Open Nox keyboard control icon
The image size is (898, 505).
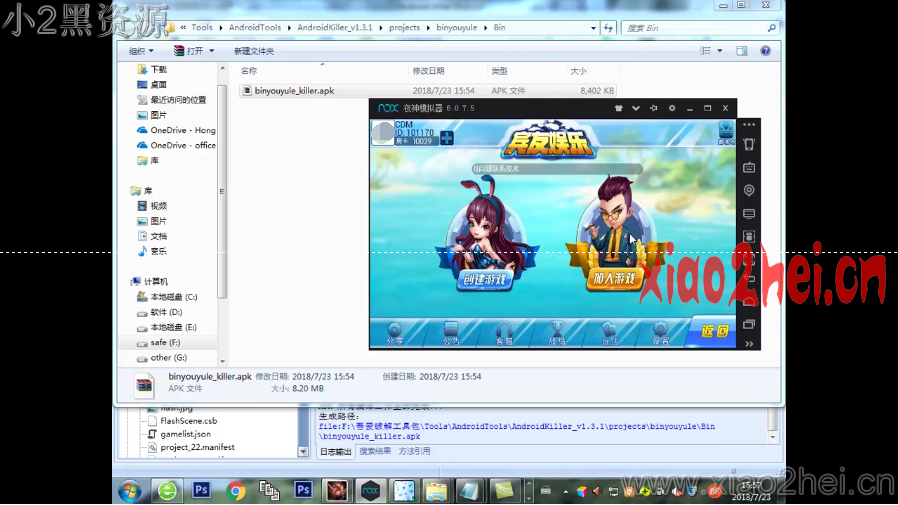click(x=749, y=167)
